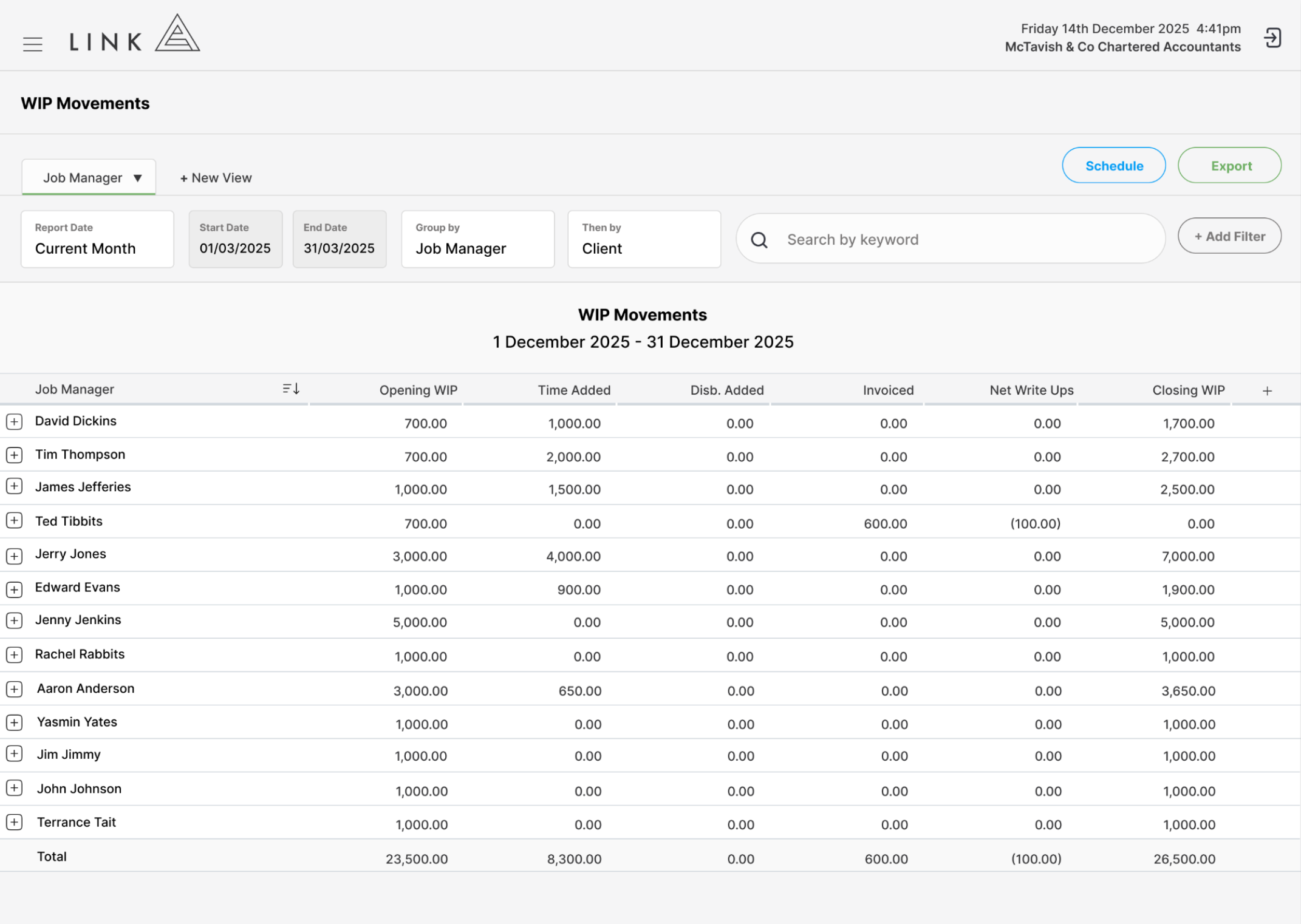
Task: Click the WIP Movements page heading
Action: tap(85, 103)
